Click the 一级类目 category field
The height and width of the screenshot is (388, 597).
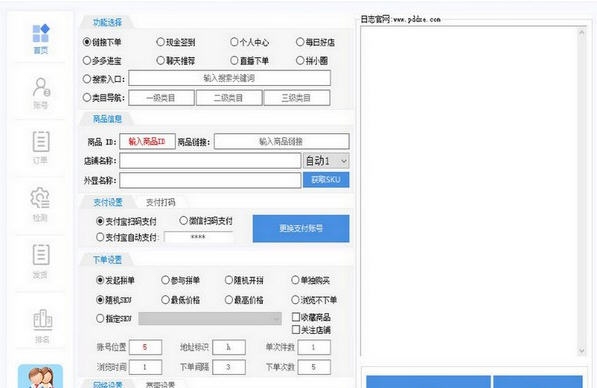161,98
